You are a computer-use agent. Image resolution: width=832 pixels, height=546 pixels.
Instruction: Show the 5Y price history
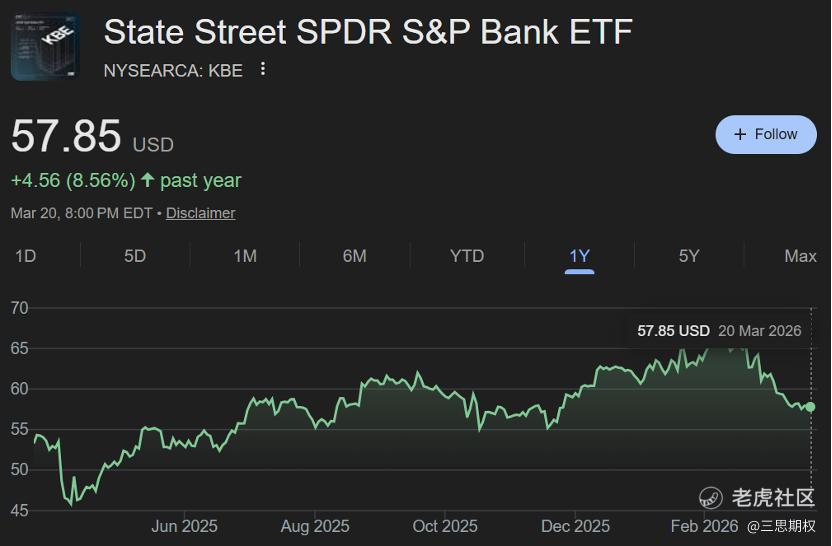coord(689,256)
